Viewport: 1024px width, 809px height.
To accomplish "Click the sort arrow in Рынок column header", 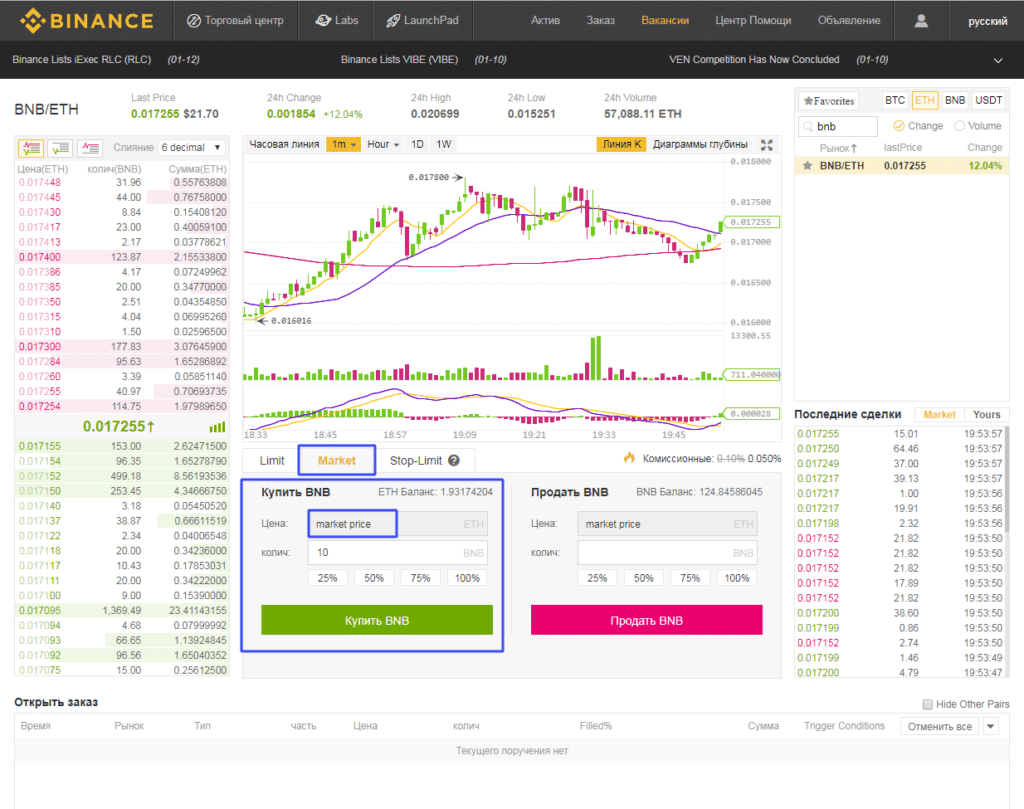I will coord(854,148).
